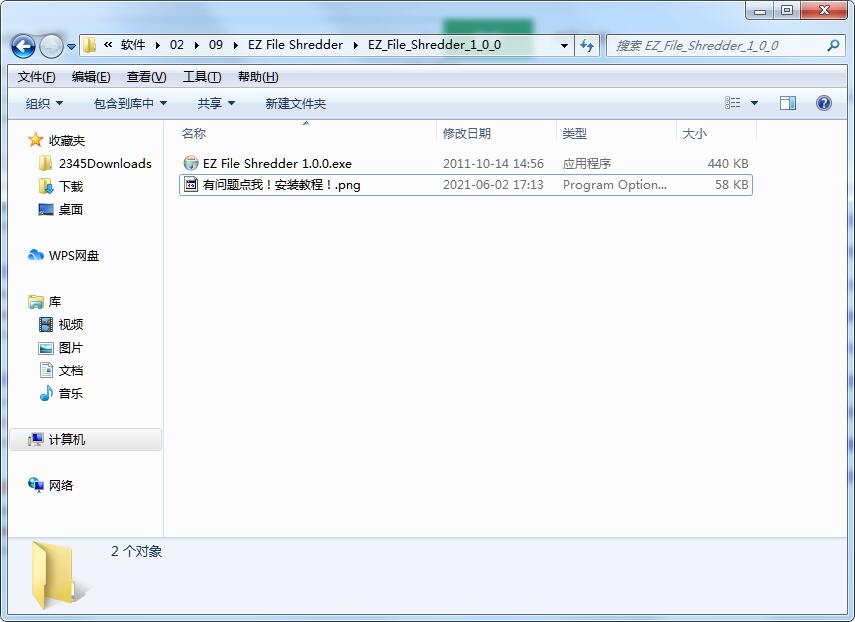Screen dimensions: 855x622
Task: Open the 音乐 library
Action: pyautogui.click(x=71, y=394)
